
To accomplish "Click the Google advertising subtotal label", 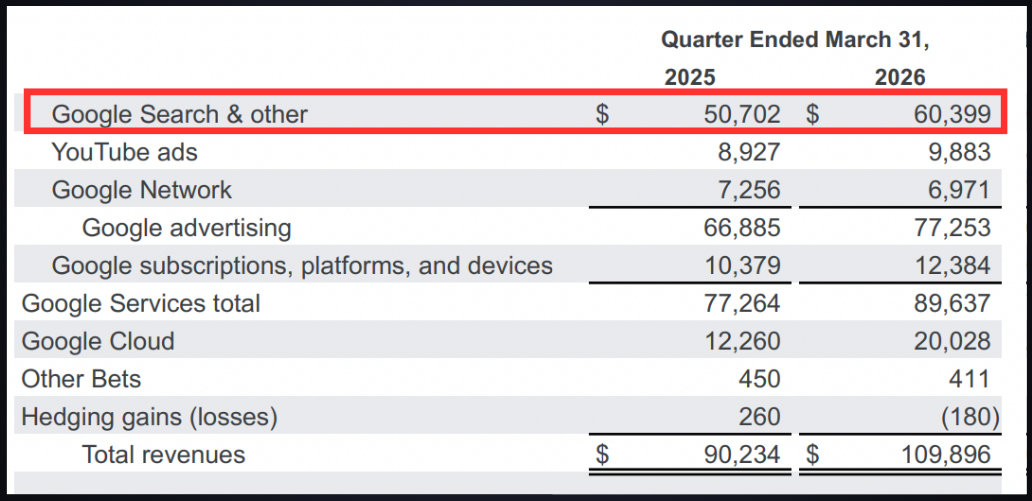I will pos(186,228).
